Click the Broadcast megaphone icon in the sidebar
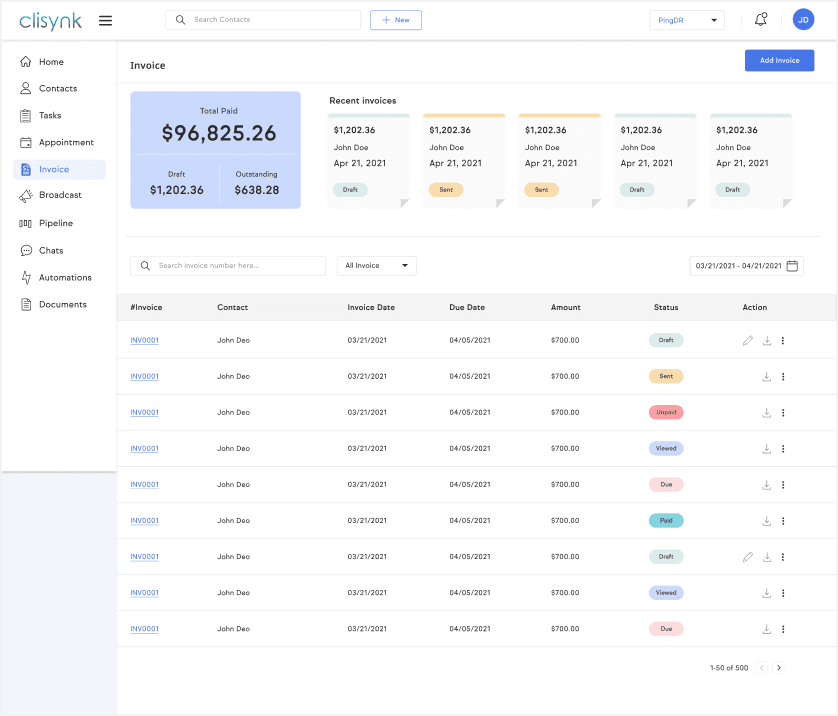 (25, 196)
